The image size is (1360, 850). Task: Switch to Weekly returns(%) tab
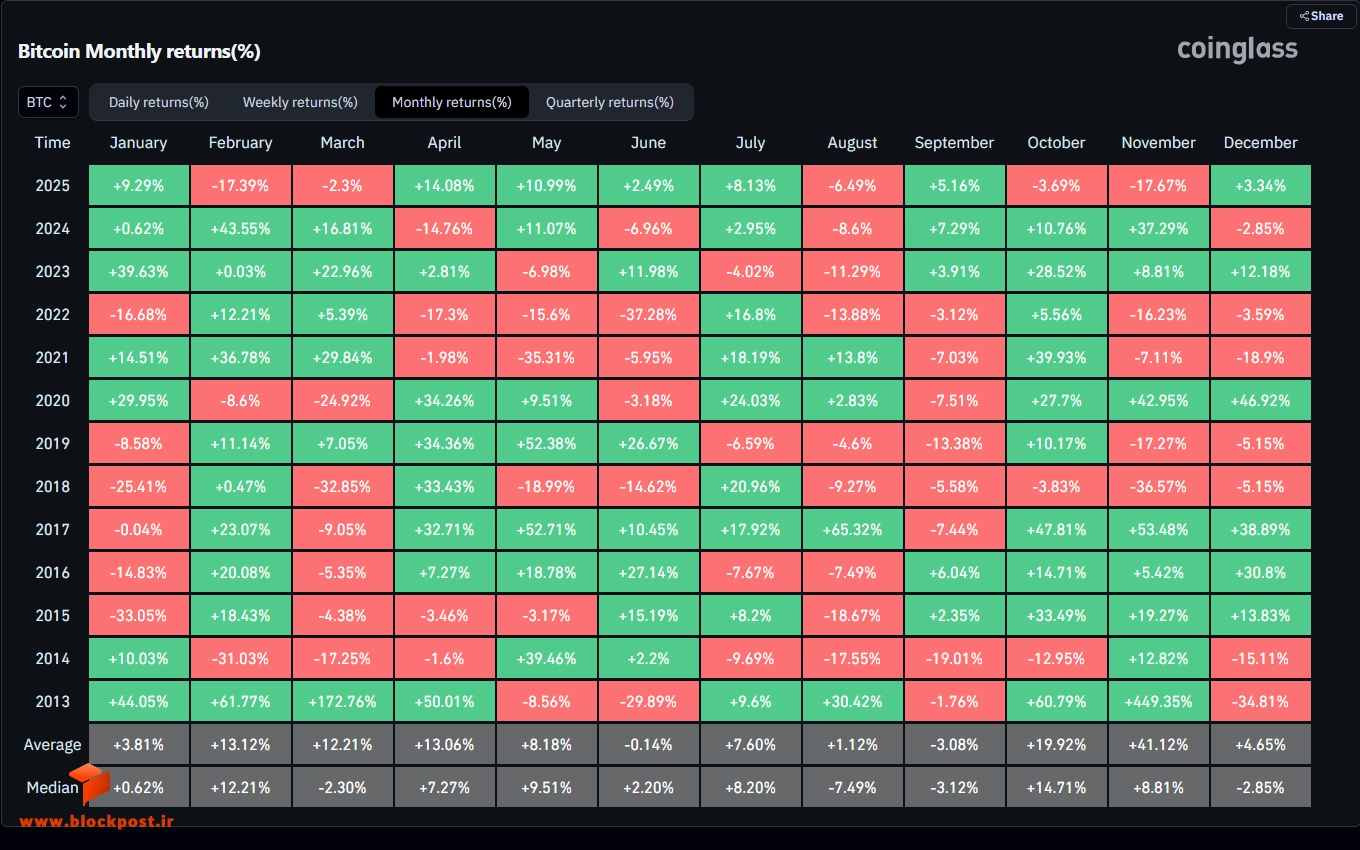pos(300,102)
